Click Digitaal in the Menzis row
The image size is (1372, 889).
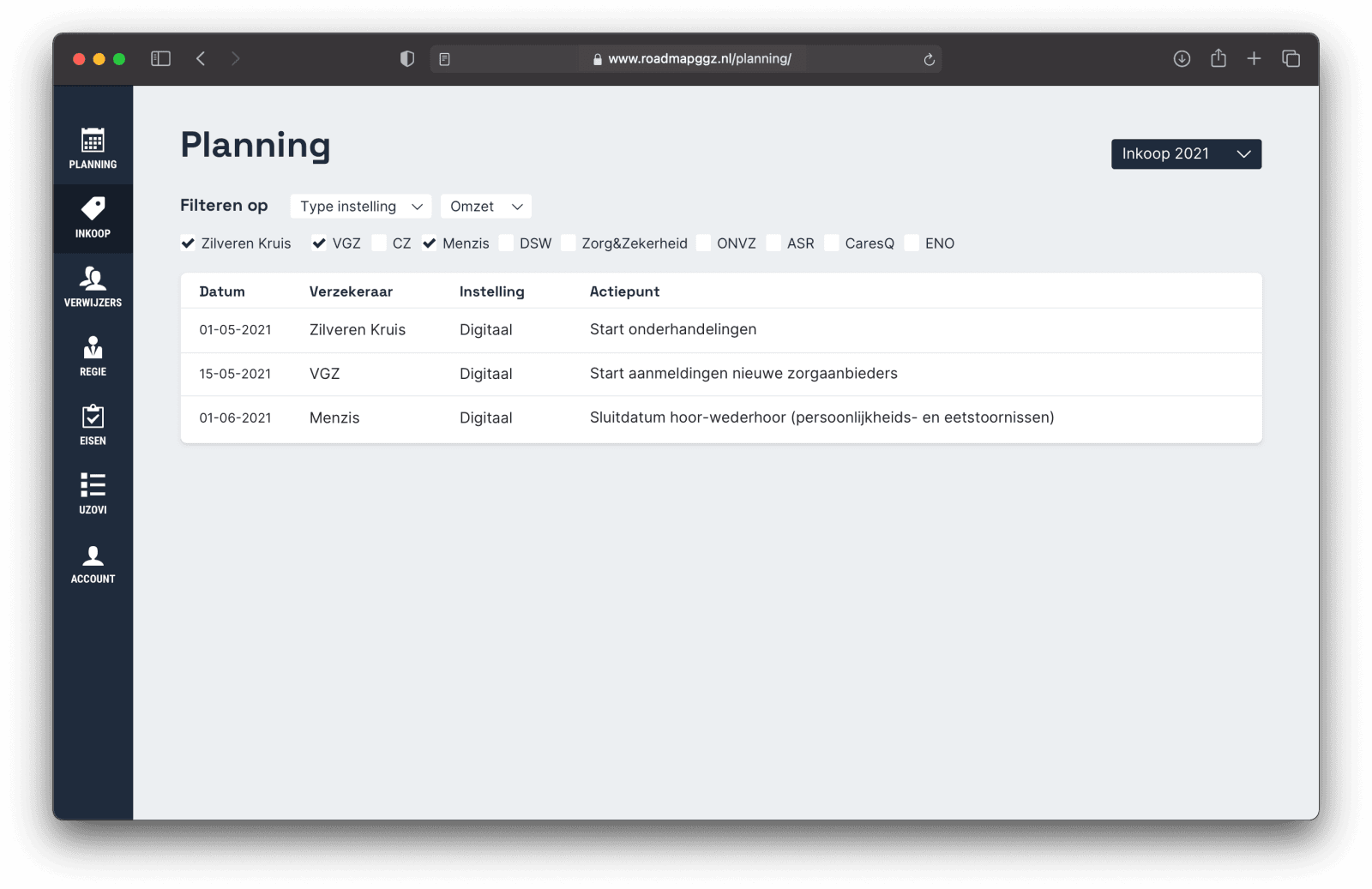pos(485,418)
